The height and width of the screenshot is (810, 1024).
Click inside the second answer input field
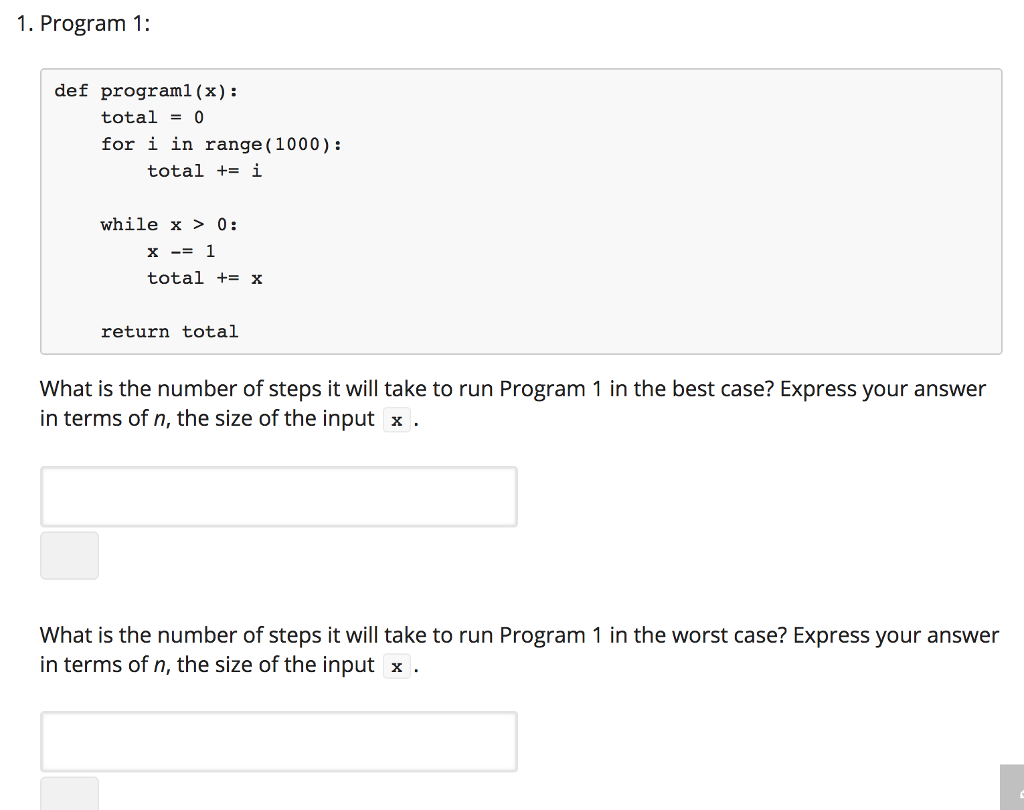278,740
